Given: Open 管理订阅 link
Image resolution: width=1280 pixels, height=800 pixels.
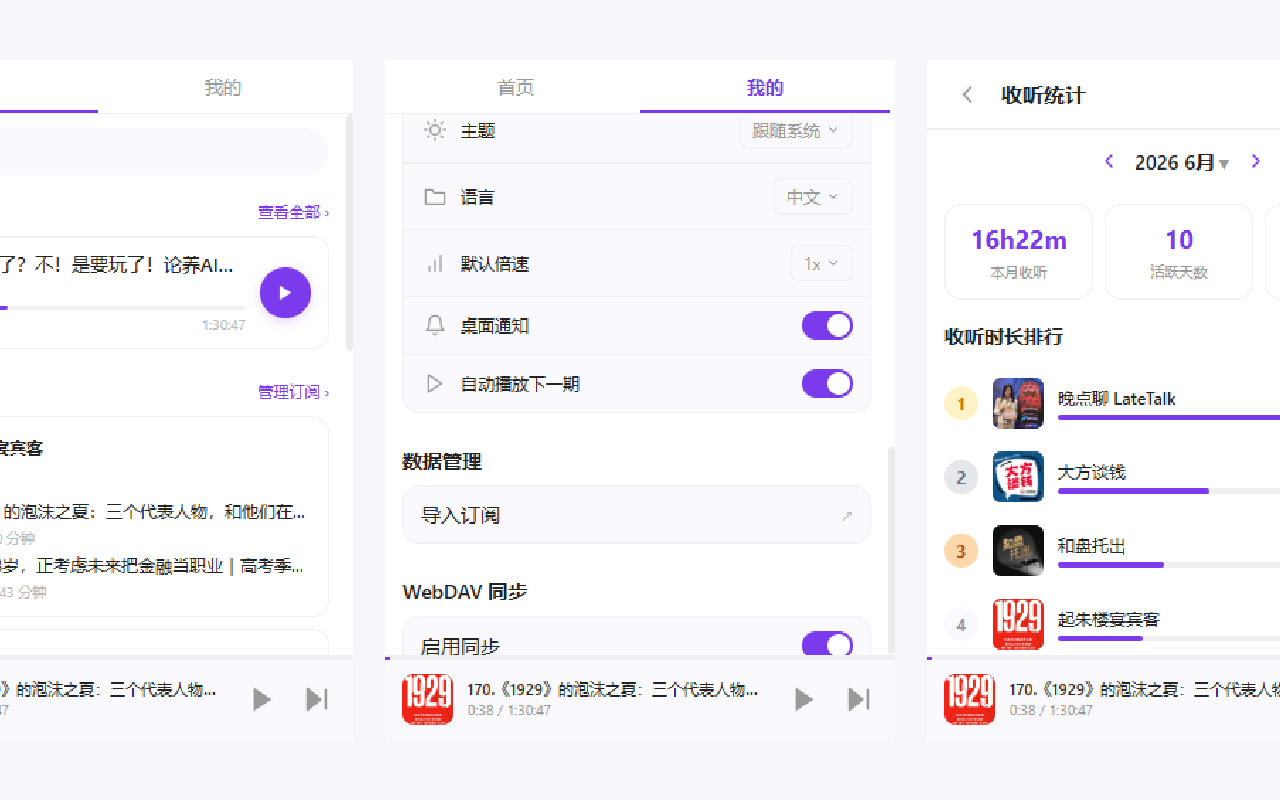Looking at the screenshot, I should (x=293, y=392).
